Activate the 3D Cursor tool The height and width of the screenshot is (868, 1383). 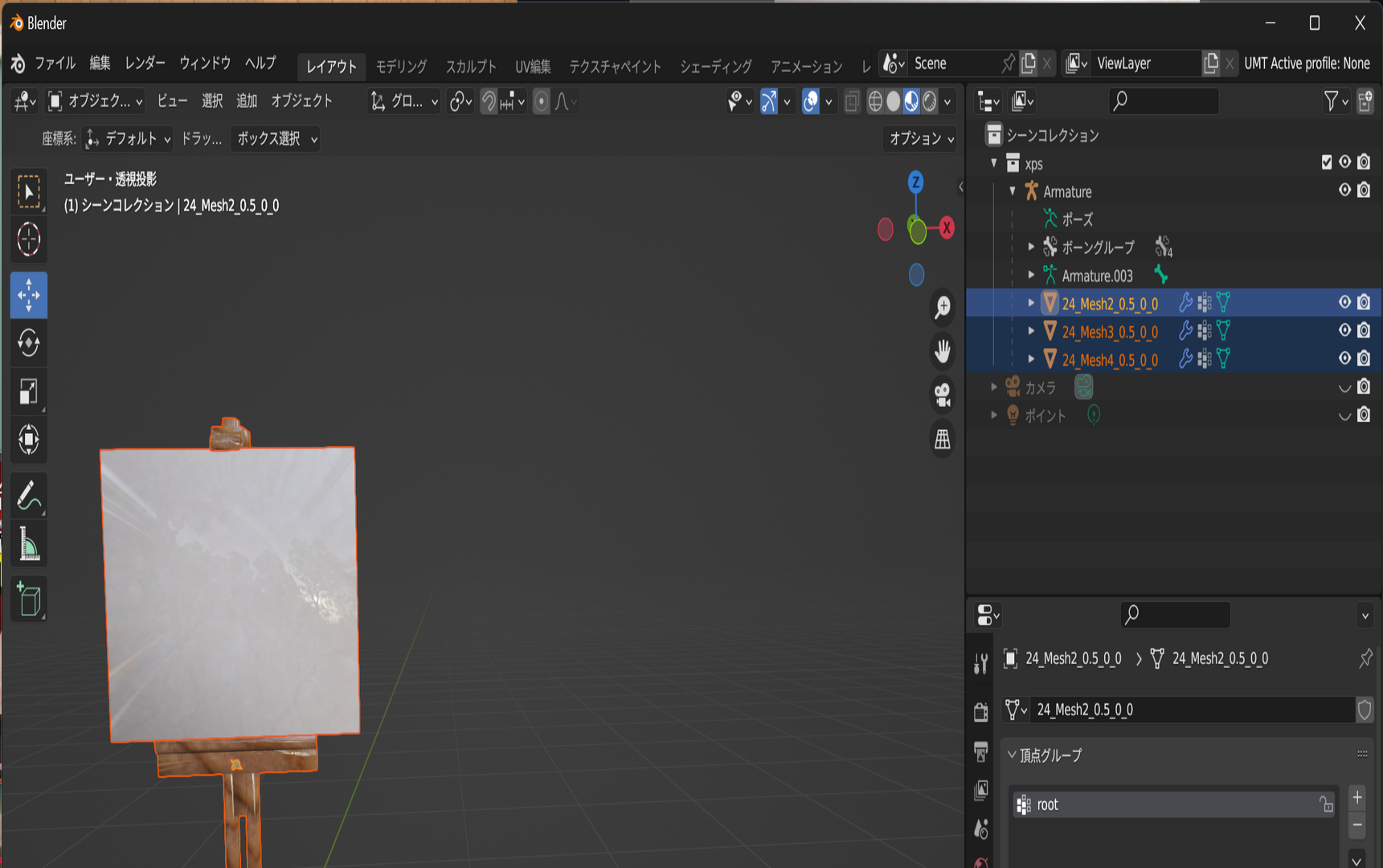tap(29, 239)
